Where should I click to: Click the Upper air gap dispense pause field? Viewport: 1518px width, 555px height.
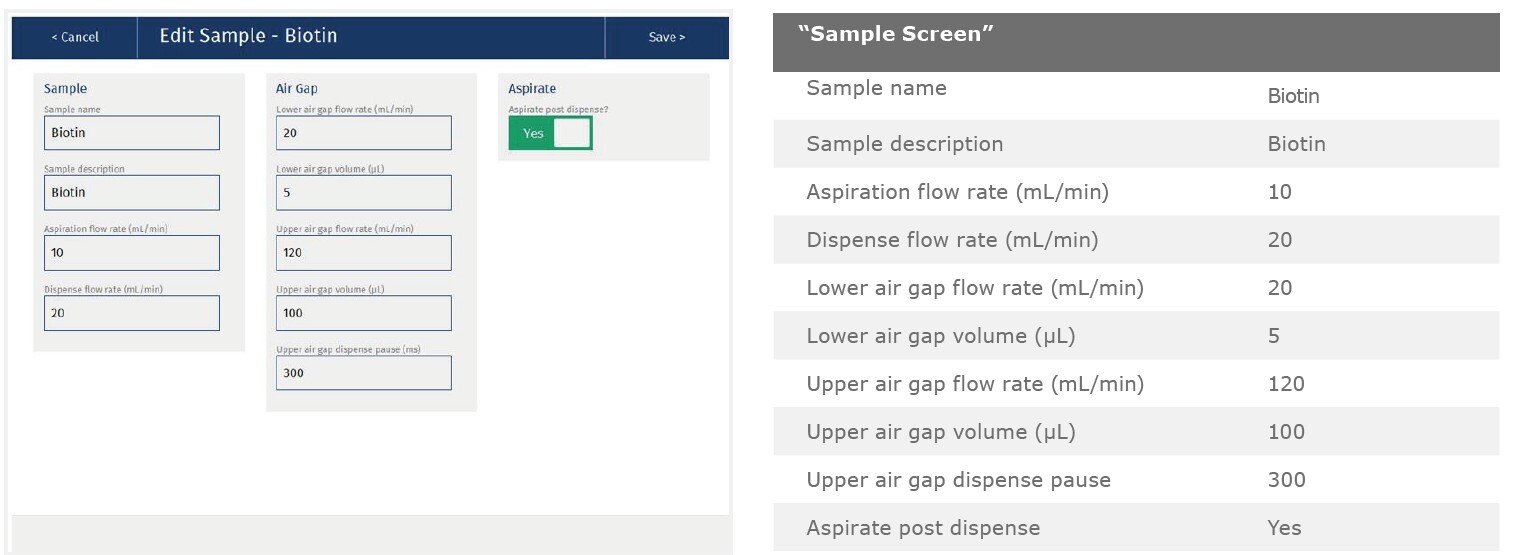coord(363,373)
